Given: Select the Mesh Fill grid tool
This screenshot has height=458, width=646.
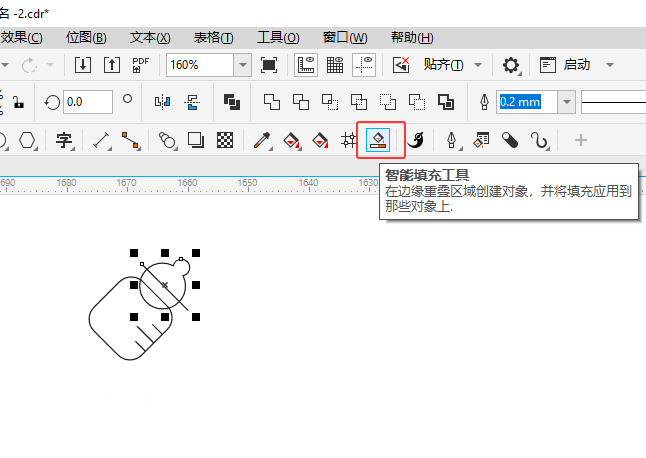Looking at the screenshot, I should click(x=349, y=140).
